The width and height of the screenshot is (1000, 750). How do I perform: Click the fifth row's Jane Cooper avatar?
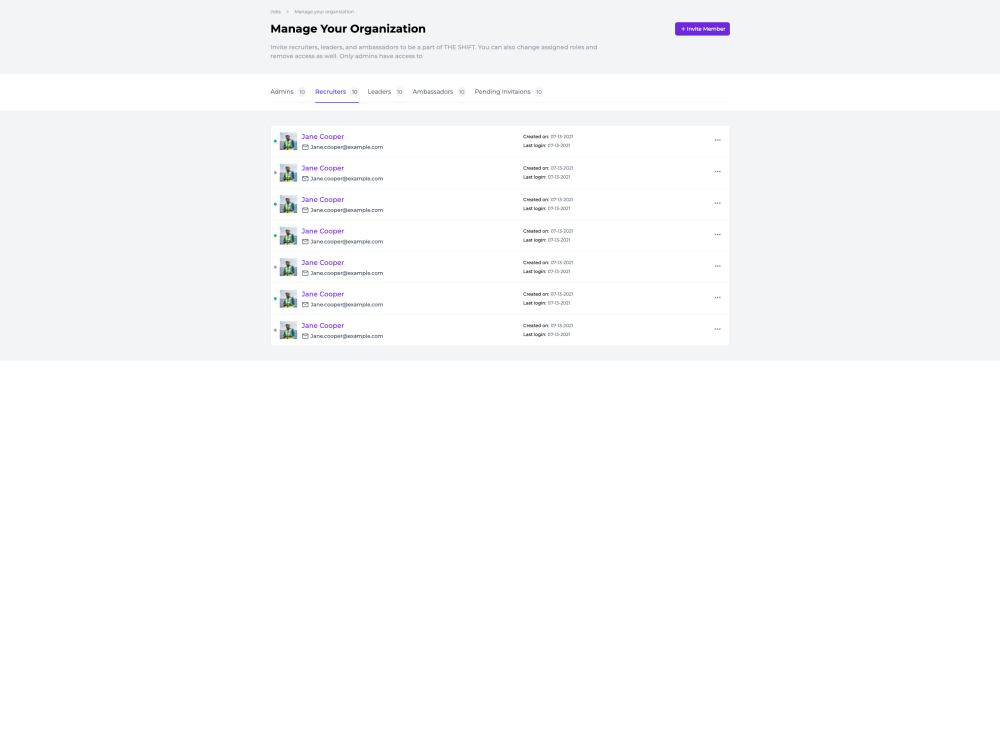[288, 267]
